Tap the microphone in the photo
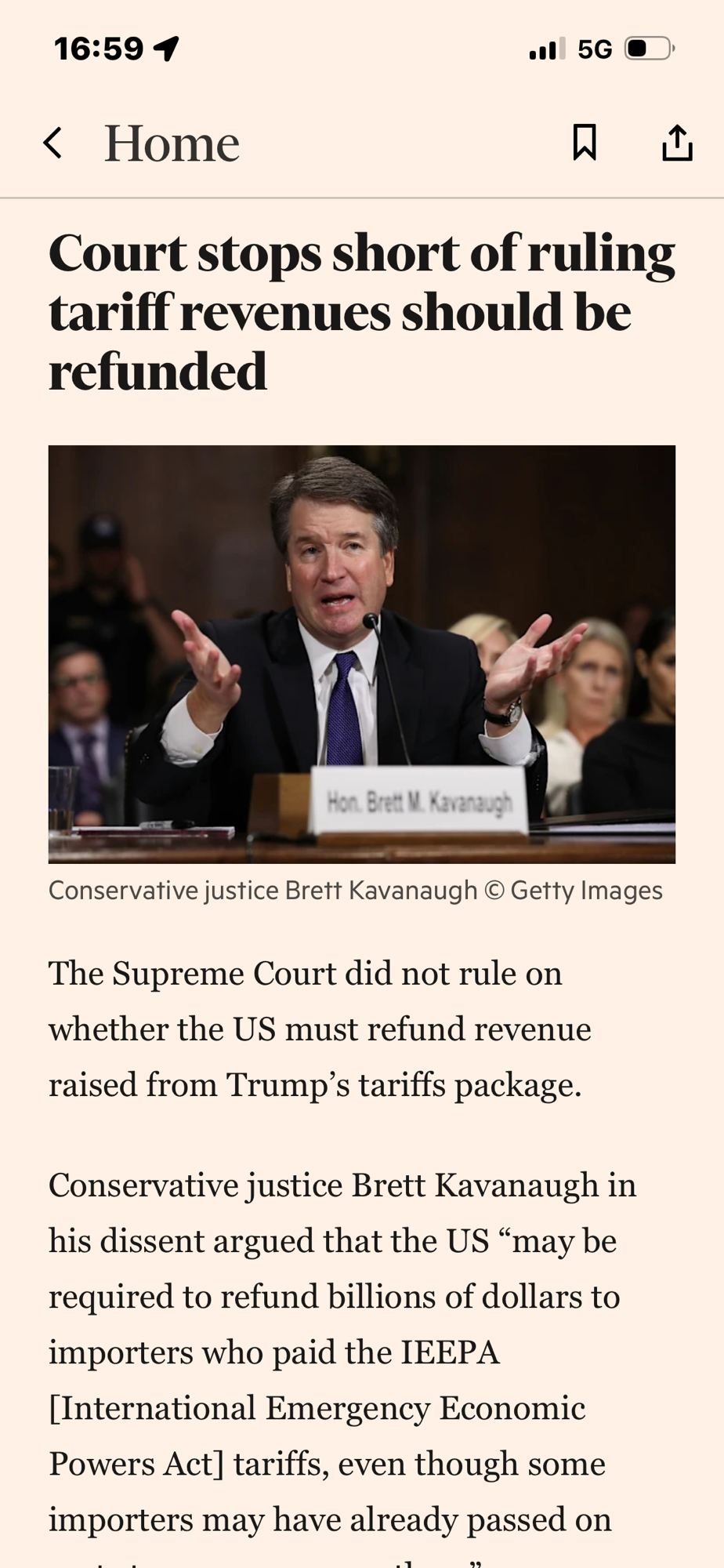This screenshot has height=1568, width=724. [371, 622]
